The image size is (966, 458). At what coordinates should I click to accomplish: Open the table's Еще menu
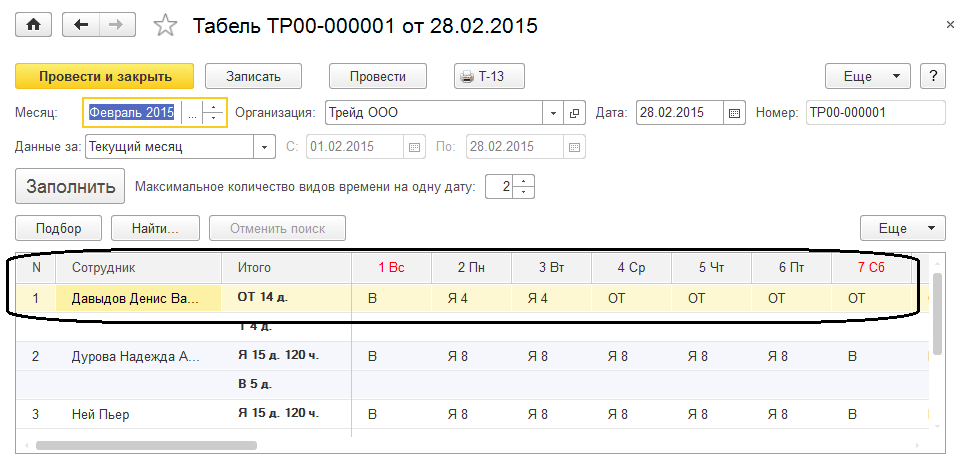(902, 228)
